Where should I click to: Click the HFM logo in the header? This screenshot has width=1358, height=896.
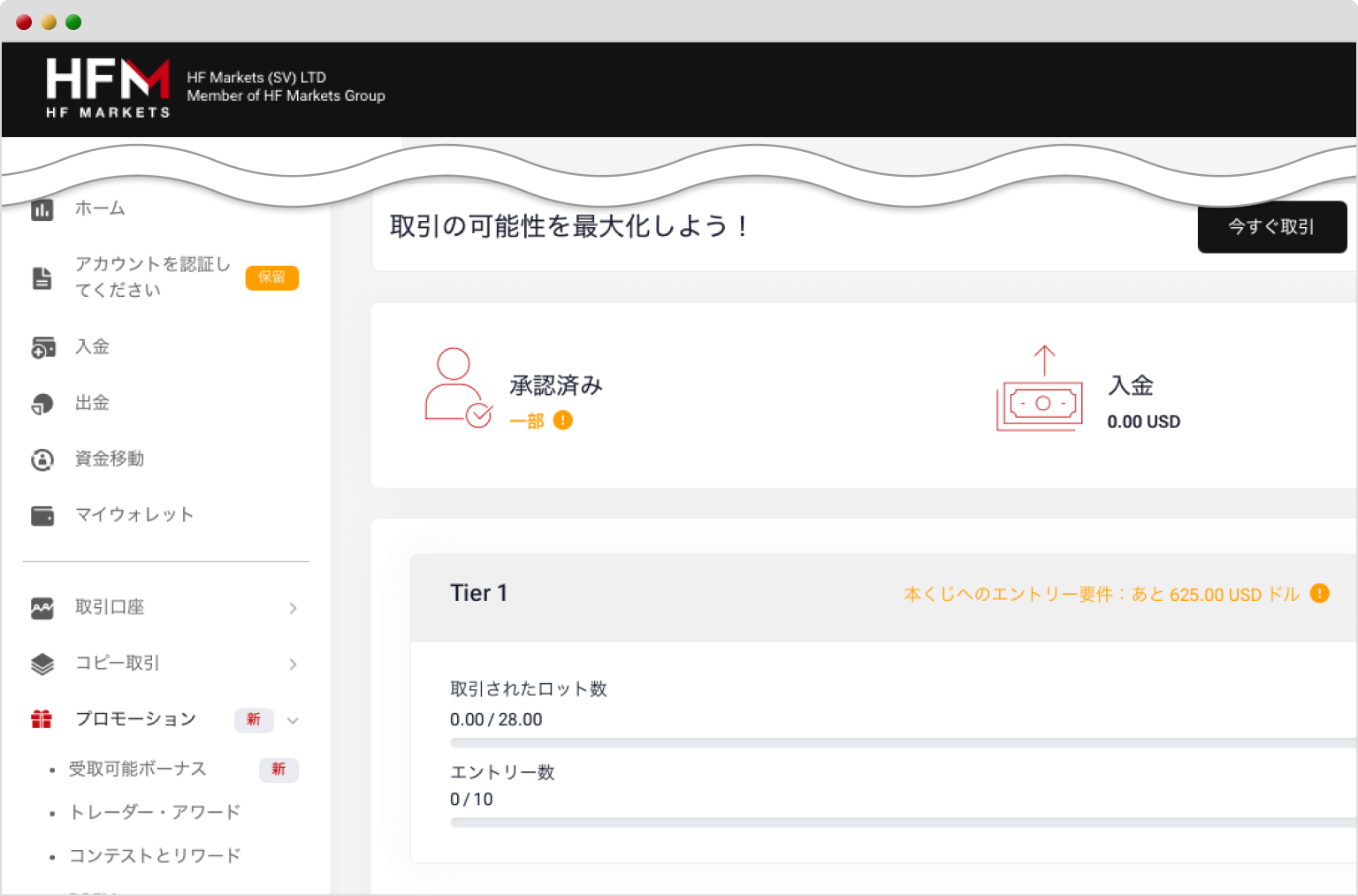point(107,87)
